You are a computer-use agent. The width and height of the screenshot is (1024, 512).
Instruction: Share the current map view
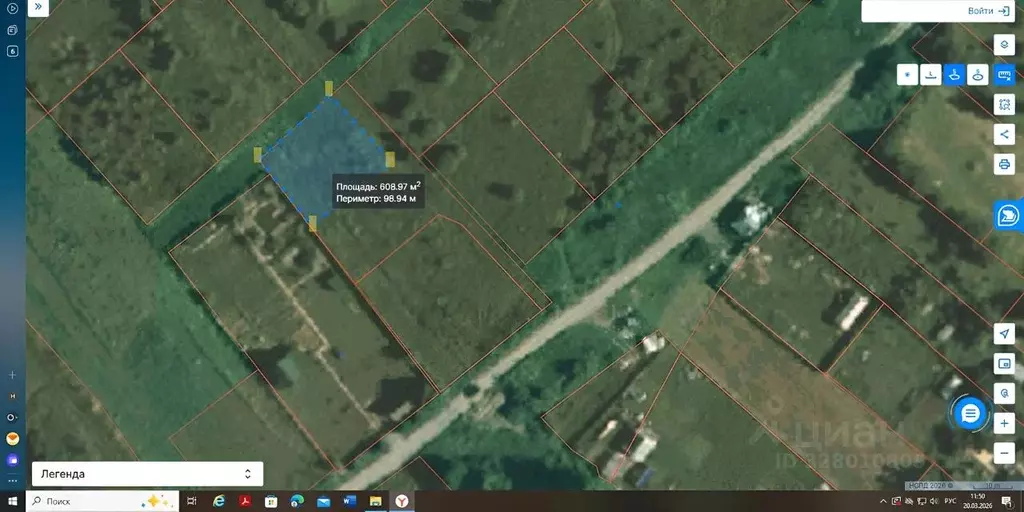click(1004, 135)
